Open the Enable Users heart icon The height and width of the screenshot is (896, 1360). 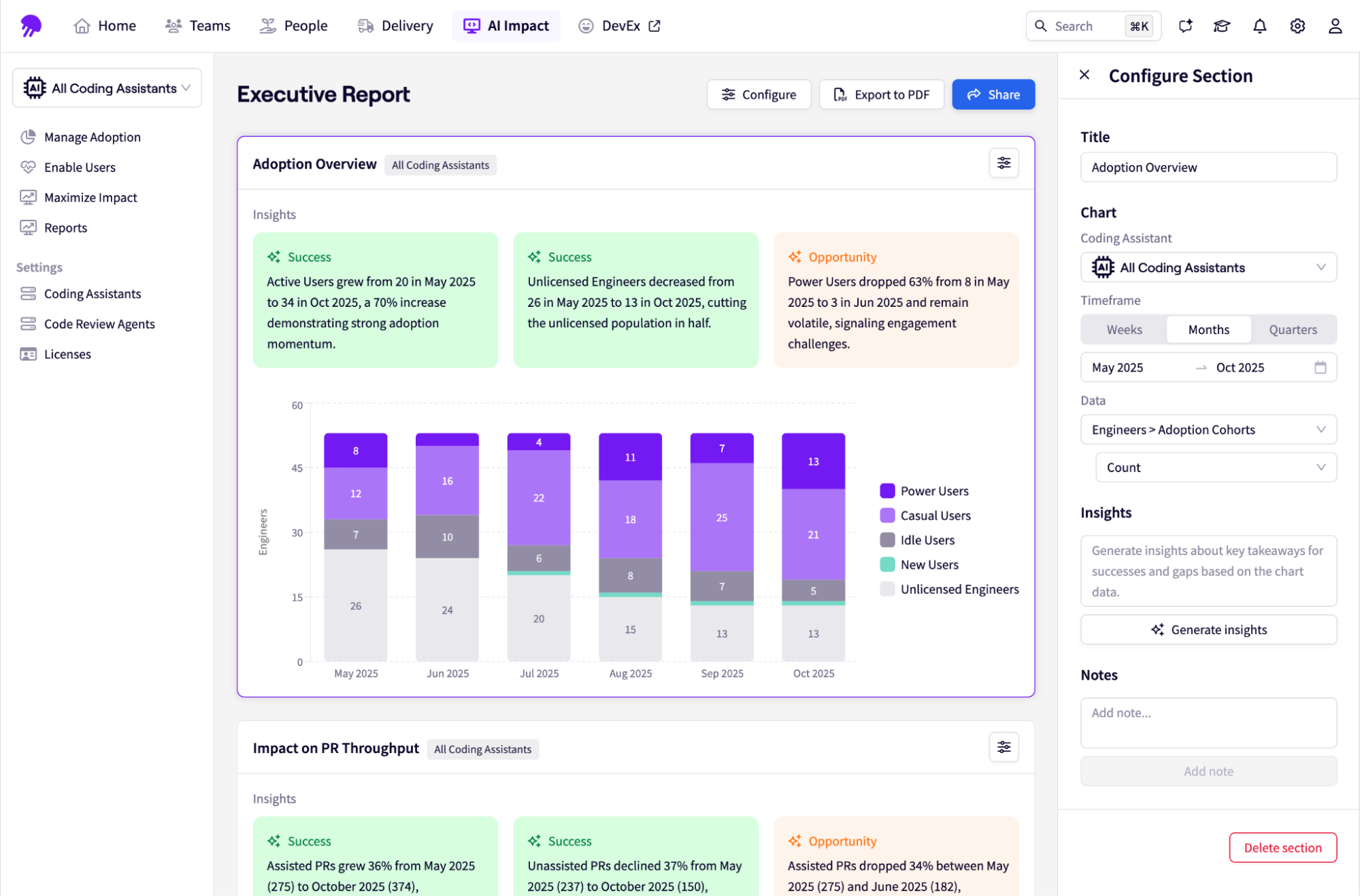28,167
